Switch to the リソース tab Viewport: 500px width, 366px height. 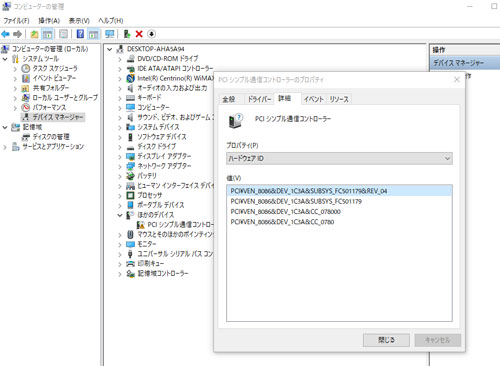pyautogui.click(x=339, y=99)
